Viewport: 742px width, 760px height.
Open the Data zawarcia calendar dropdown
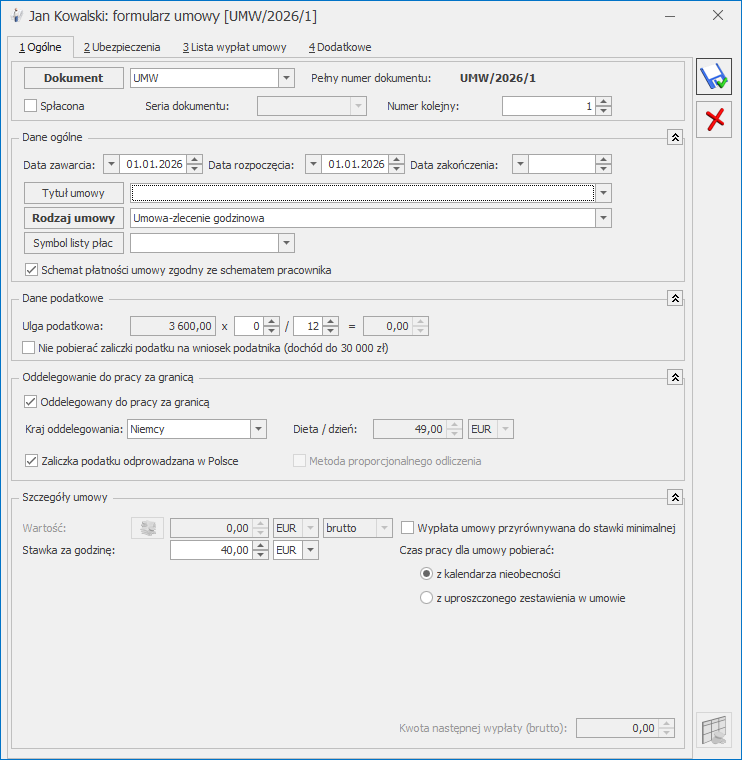coord(111,164)
